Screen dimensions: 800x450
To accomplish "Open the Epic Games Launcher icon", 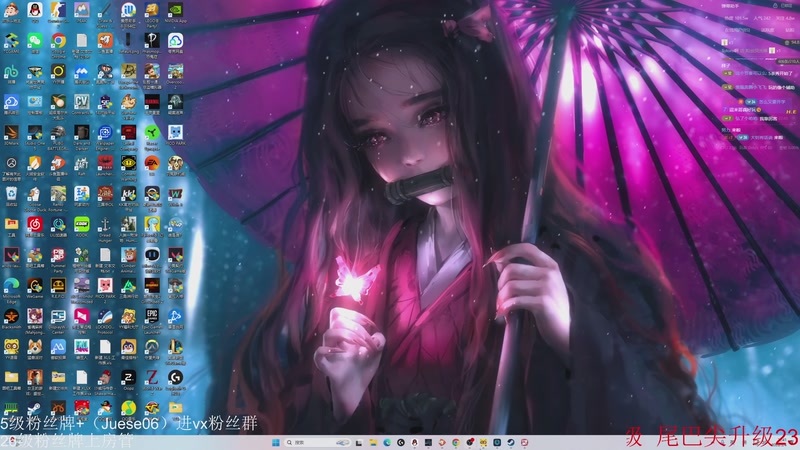I will tap(152, 316).
